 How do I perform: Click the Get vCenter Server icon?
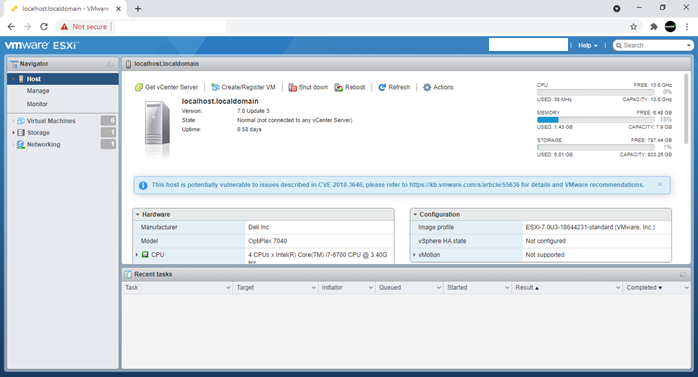coord(139,87)
